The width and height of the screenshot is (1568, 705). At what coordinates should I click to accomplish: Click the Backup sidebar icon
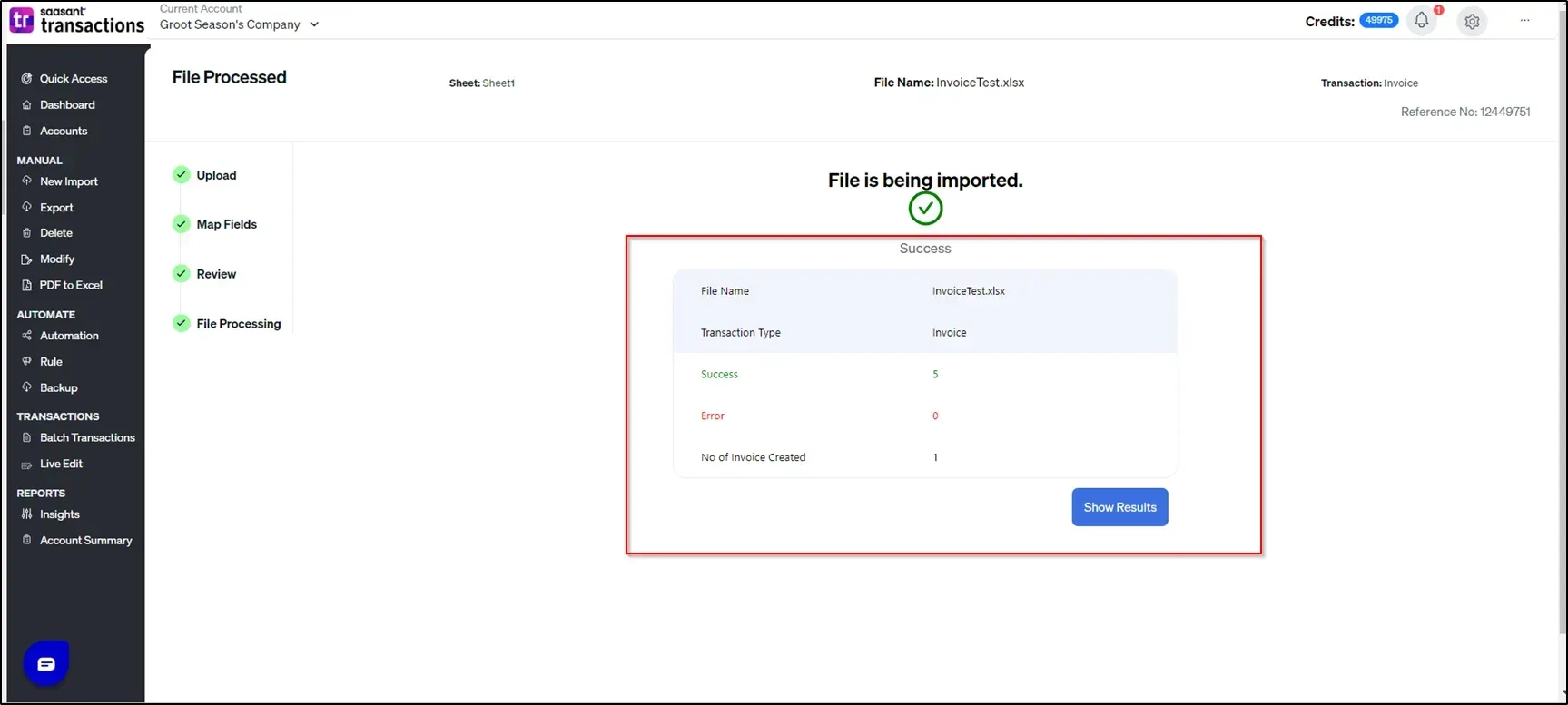point(26,387)
